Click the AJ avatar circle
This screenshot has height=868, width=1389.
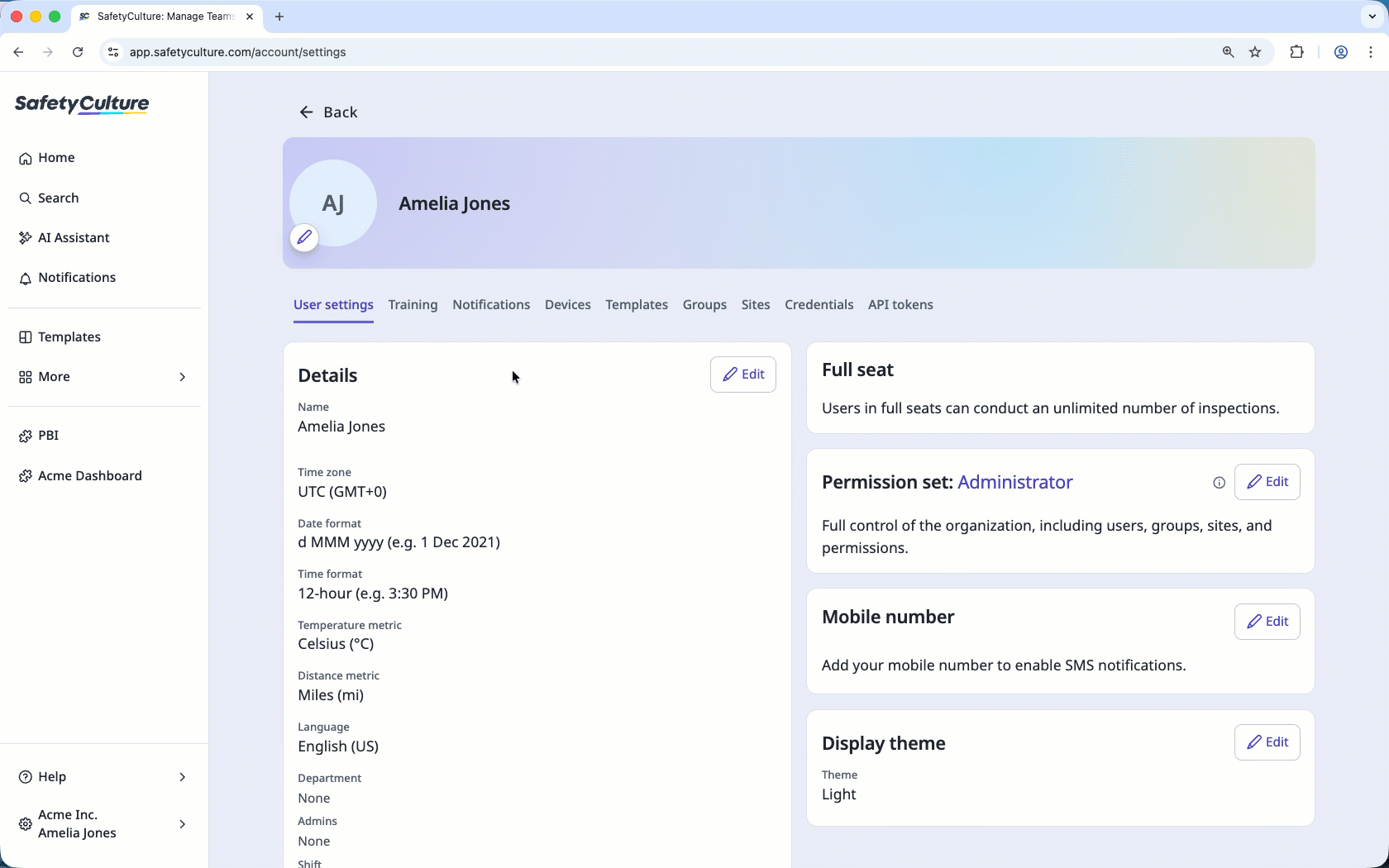coord(333,203)
